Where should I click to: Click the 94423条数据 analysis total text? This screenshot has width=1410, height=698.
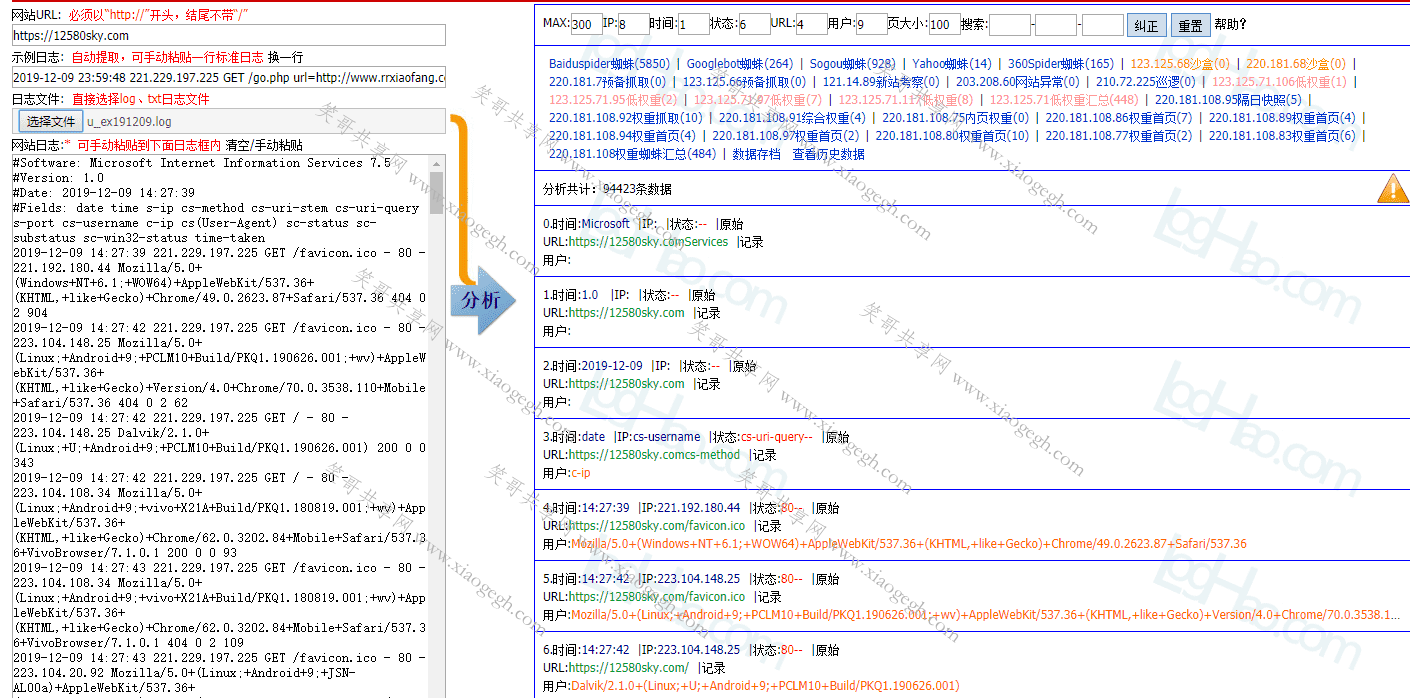pyautogui.click(x=637, y=188)
